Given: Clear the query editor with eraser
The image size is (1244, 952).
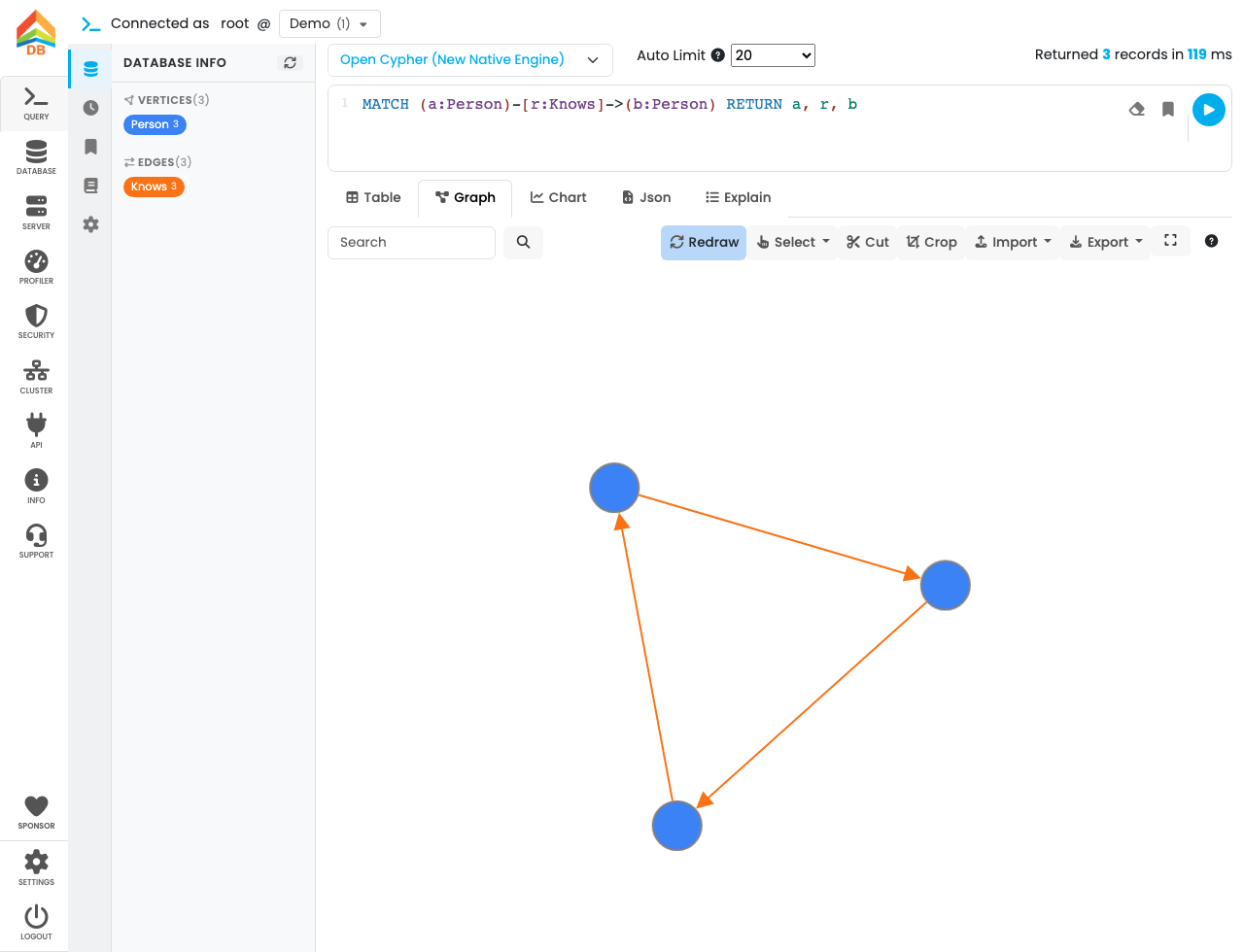Looking at the screenshot, I should [1137, 109].
